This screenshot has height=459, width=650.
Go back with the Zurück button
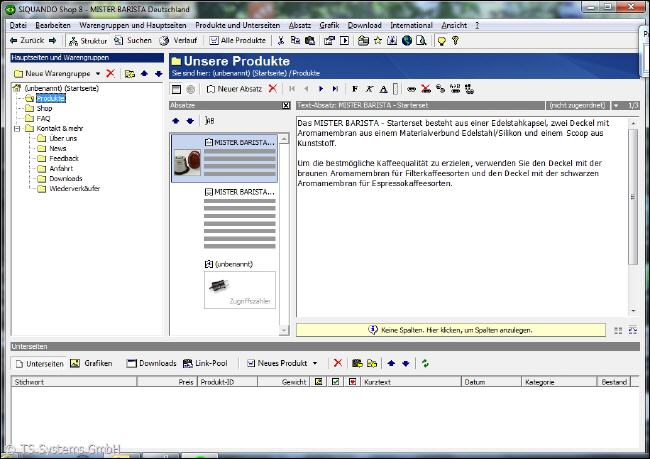click(x=27, y=41)
